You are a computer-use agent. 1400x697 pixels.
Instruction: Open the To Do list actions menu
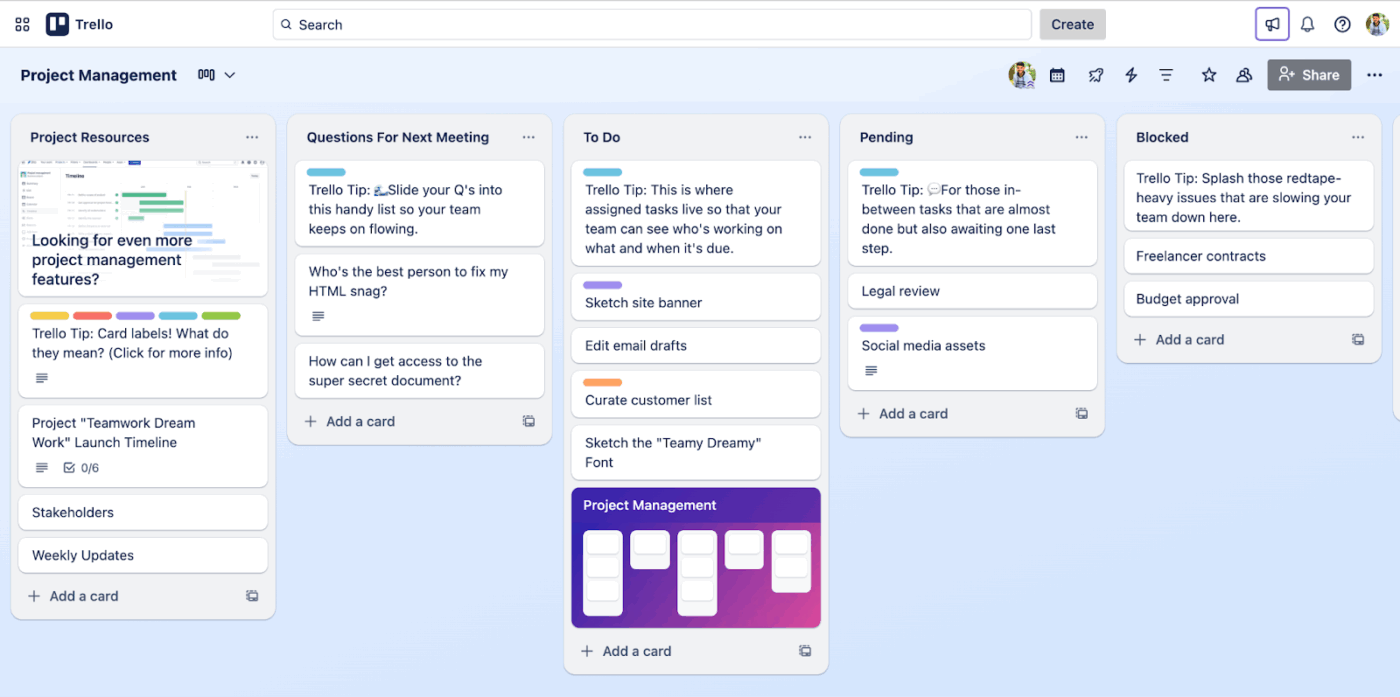(805, 137)
